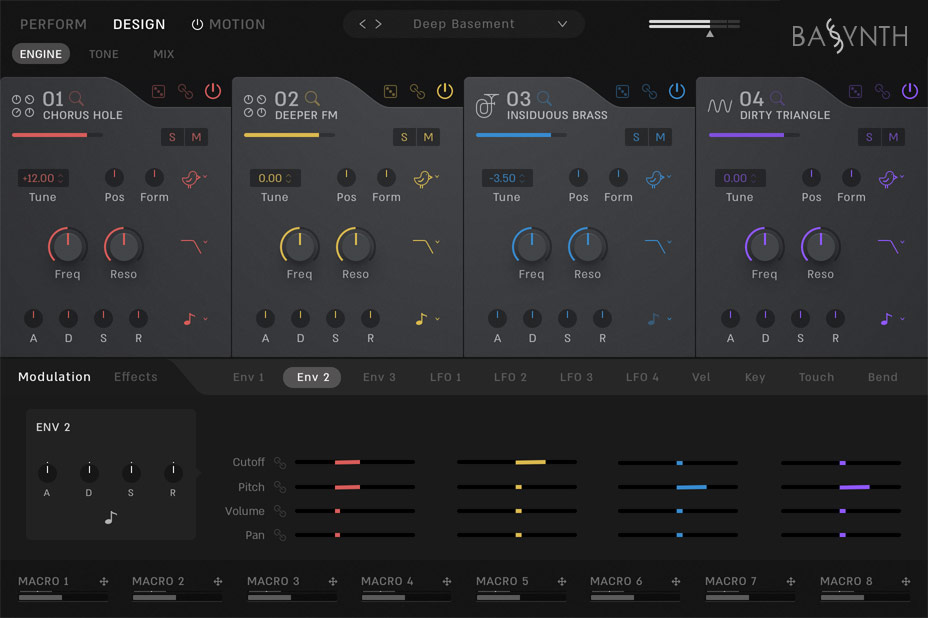Switch to the PERFORM tab
Viewport: 928px width, 618px height.
point(53,24)
